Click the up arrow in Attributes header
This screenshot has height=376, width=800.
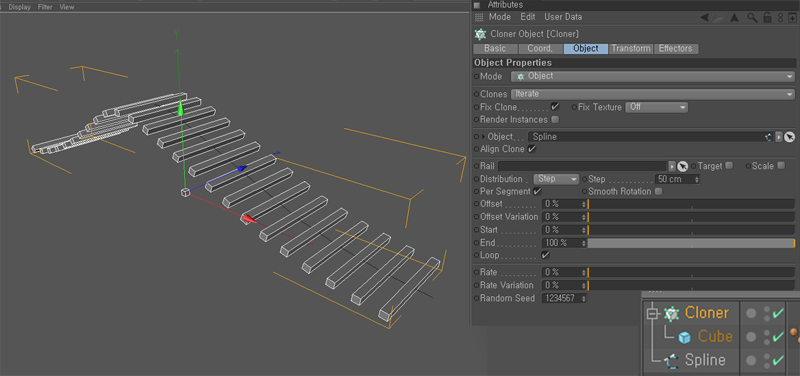pos(734,17)
